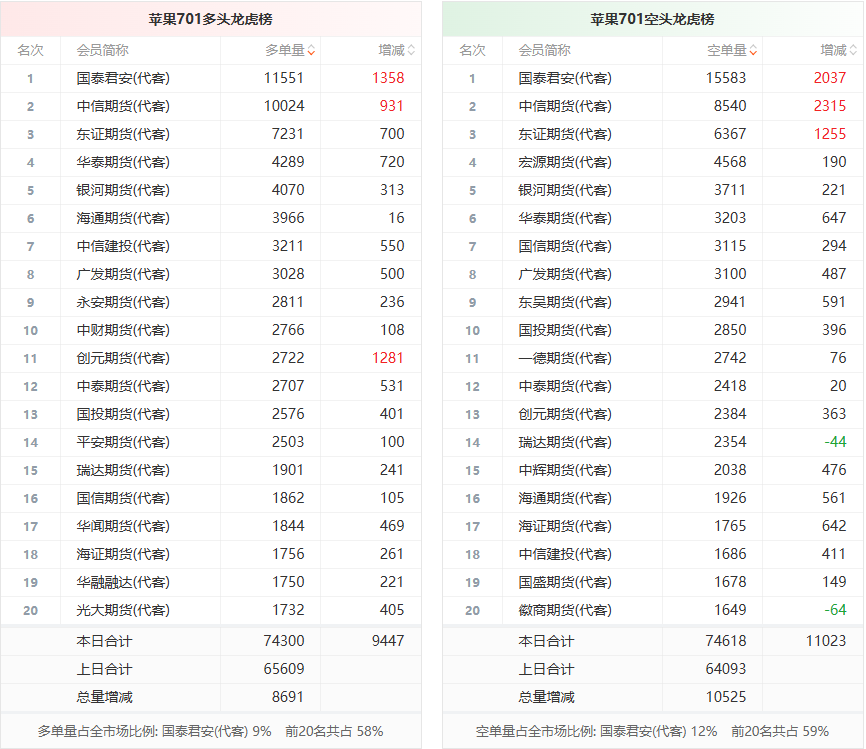Sort long table by 多单量 sort icon
This screenshot has width=866, height=749.
pyautogui.click(x=311, y=51)
